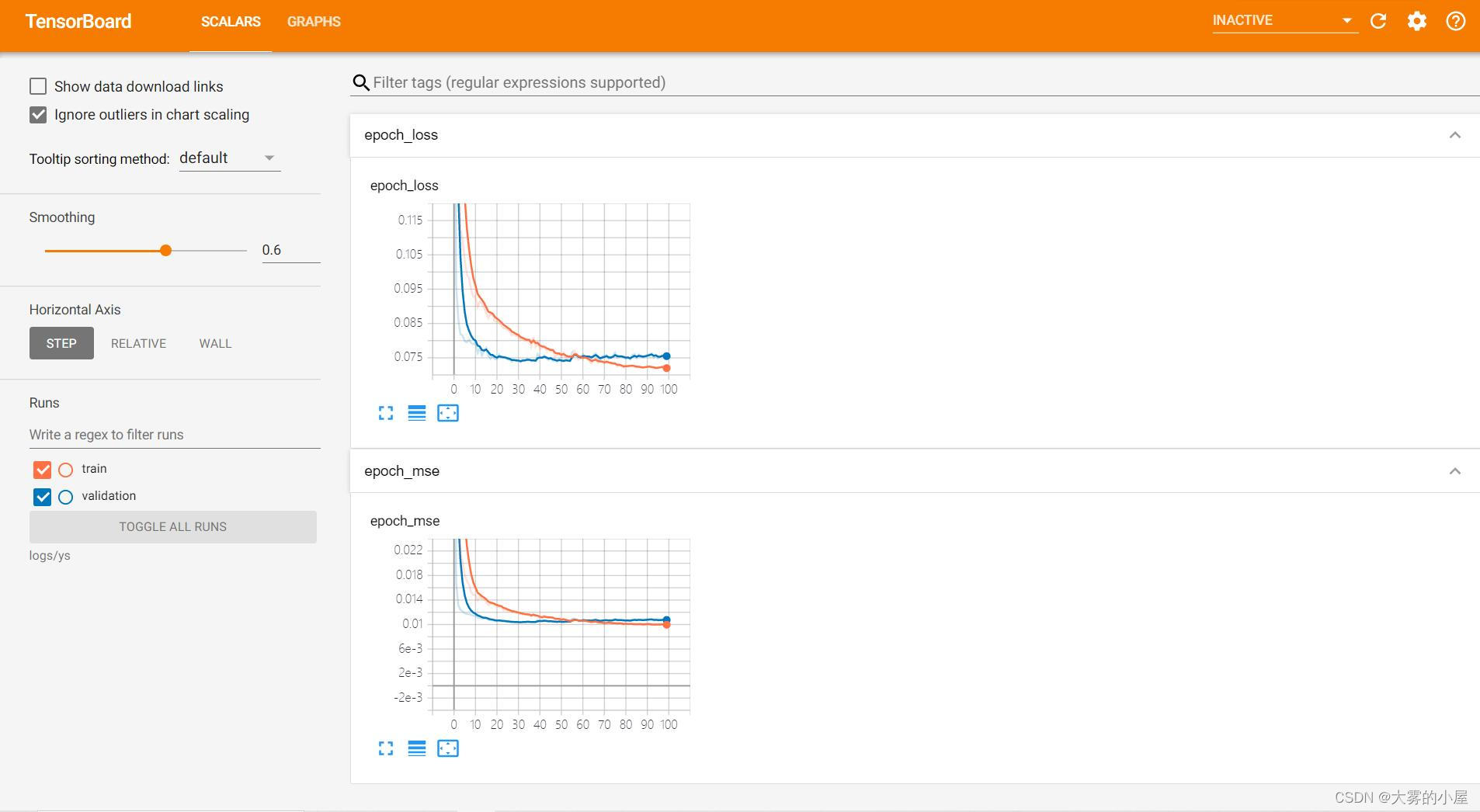Click the Smoothing slider handle
Viewport: 1480px width, 812px height.
pyautogui.click(x=165, y=250)
